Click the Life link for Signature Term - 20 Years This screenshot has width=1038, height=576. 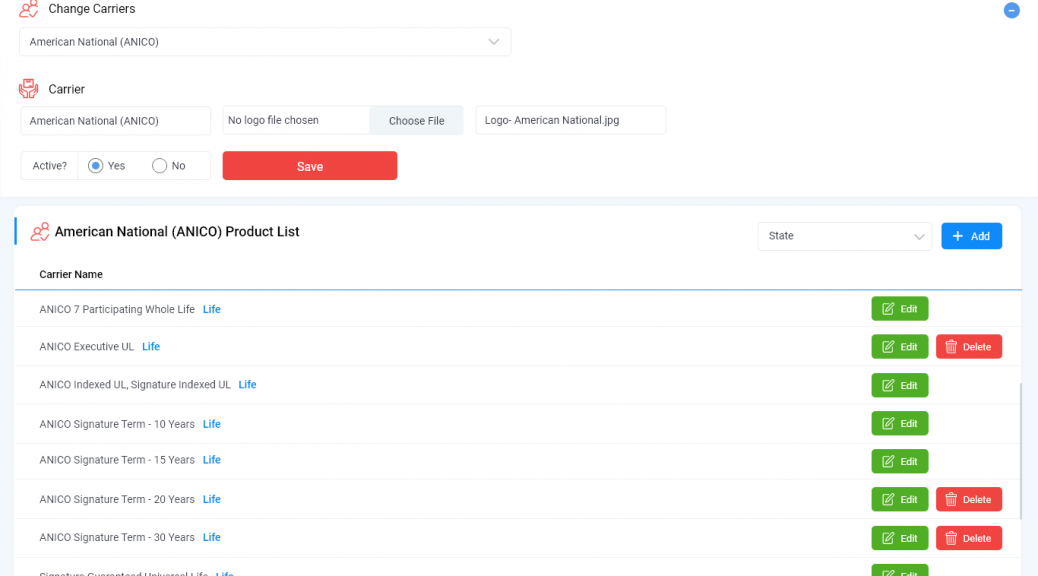pyautogui.click(x=212, y=499)
